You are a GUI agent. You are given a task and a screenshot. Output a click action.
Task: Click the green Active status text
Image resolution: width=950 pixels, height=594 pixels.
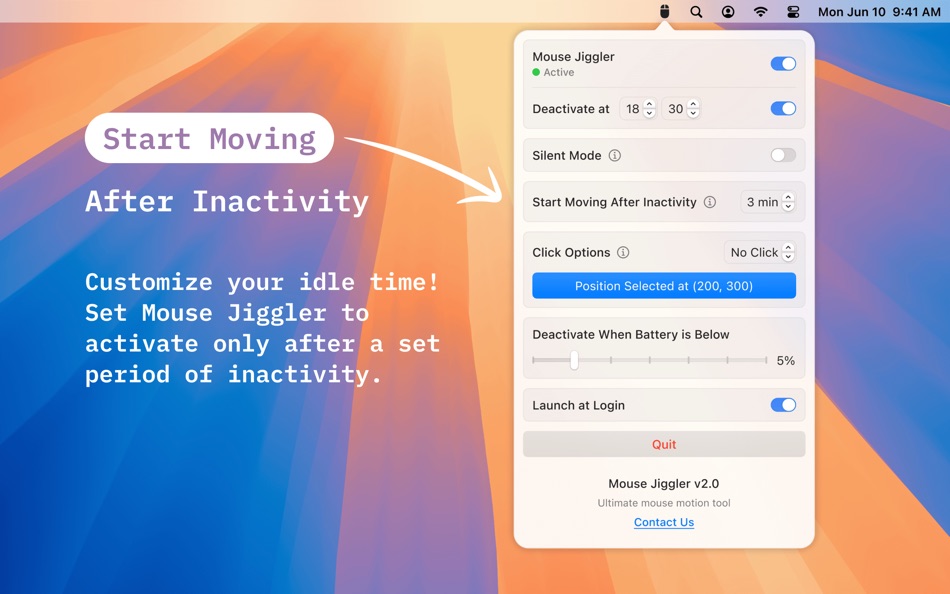point(559,72)
